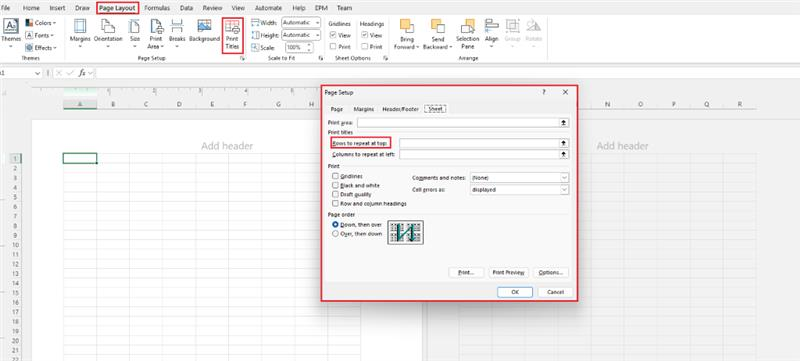
Task: Click range selector for Columns to repeat at left
Action: tap(563, 154)
